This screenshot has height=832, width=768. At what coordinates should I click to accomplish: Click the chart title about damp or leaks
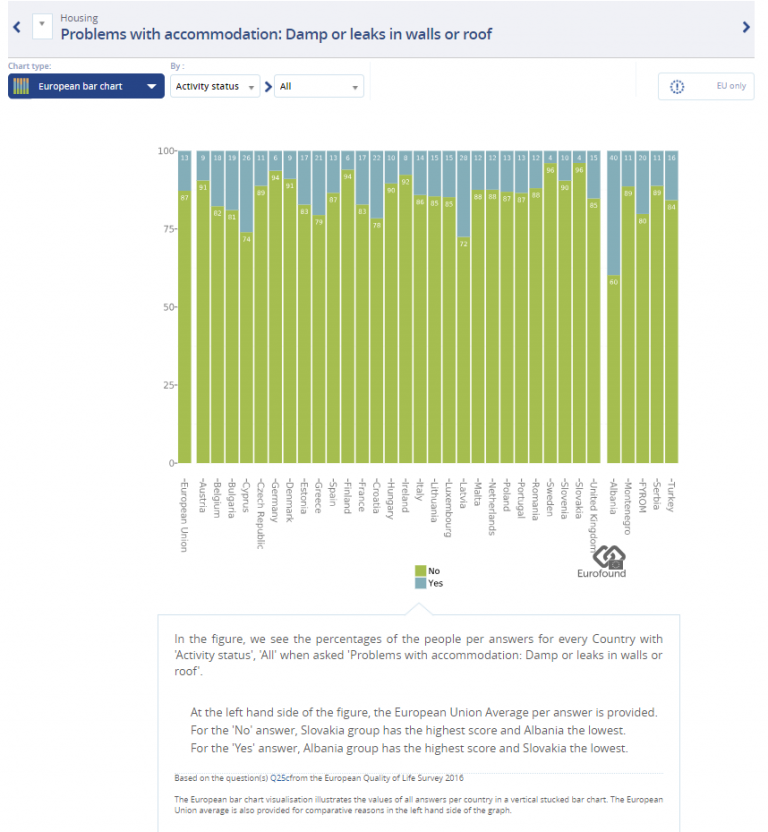(x=276, y=35)
